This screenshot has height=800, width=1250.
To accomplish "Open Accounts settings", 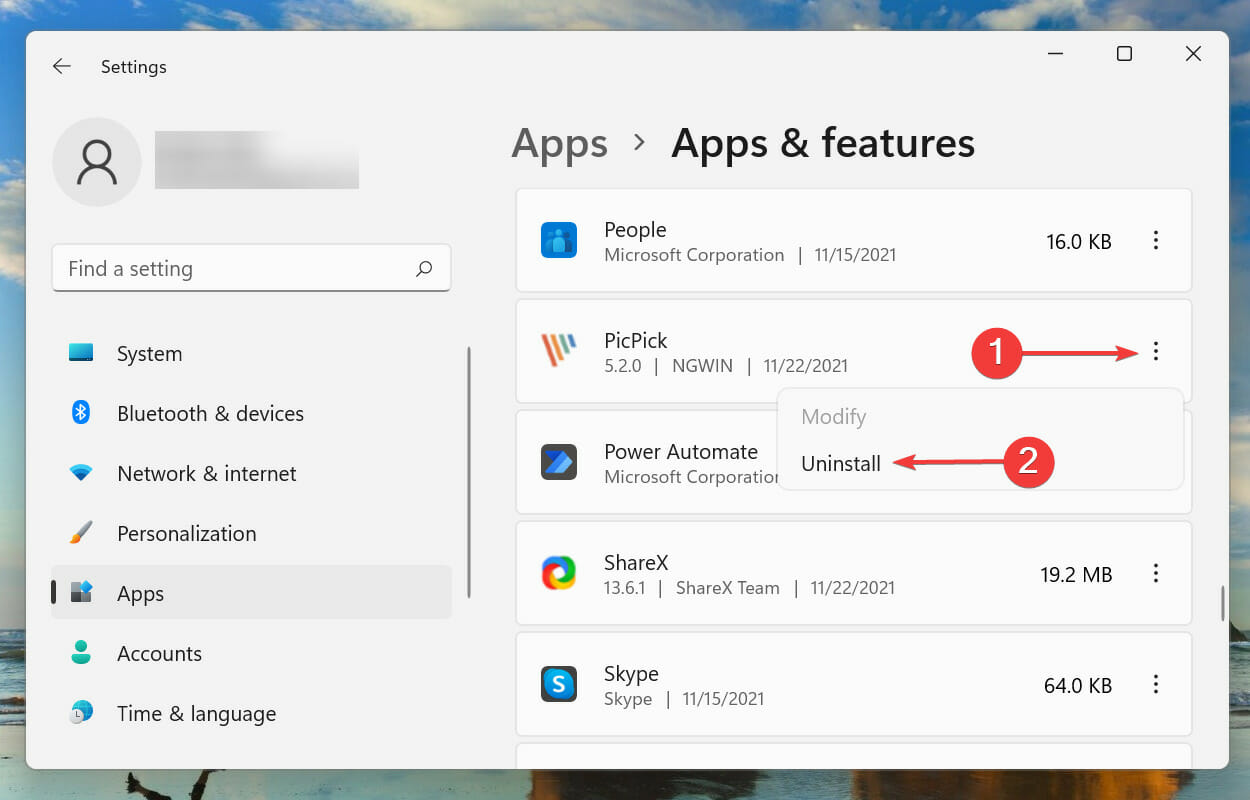I will [251, 653].
